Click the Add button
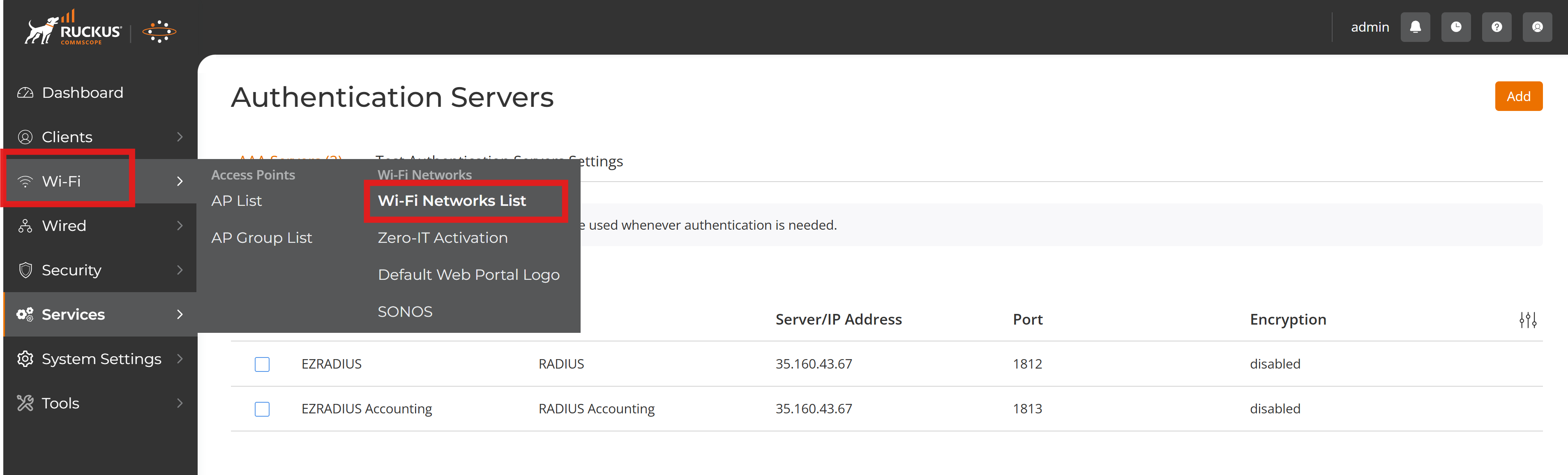The image size is (1568, 475). tap(1519, 96)
